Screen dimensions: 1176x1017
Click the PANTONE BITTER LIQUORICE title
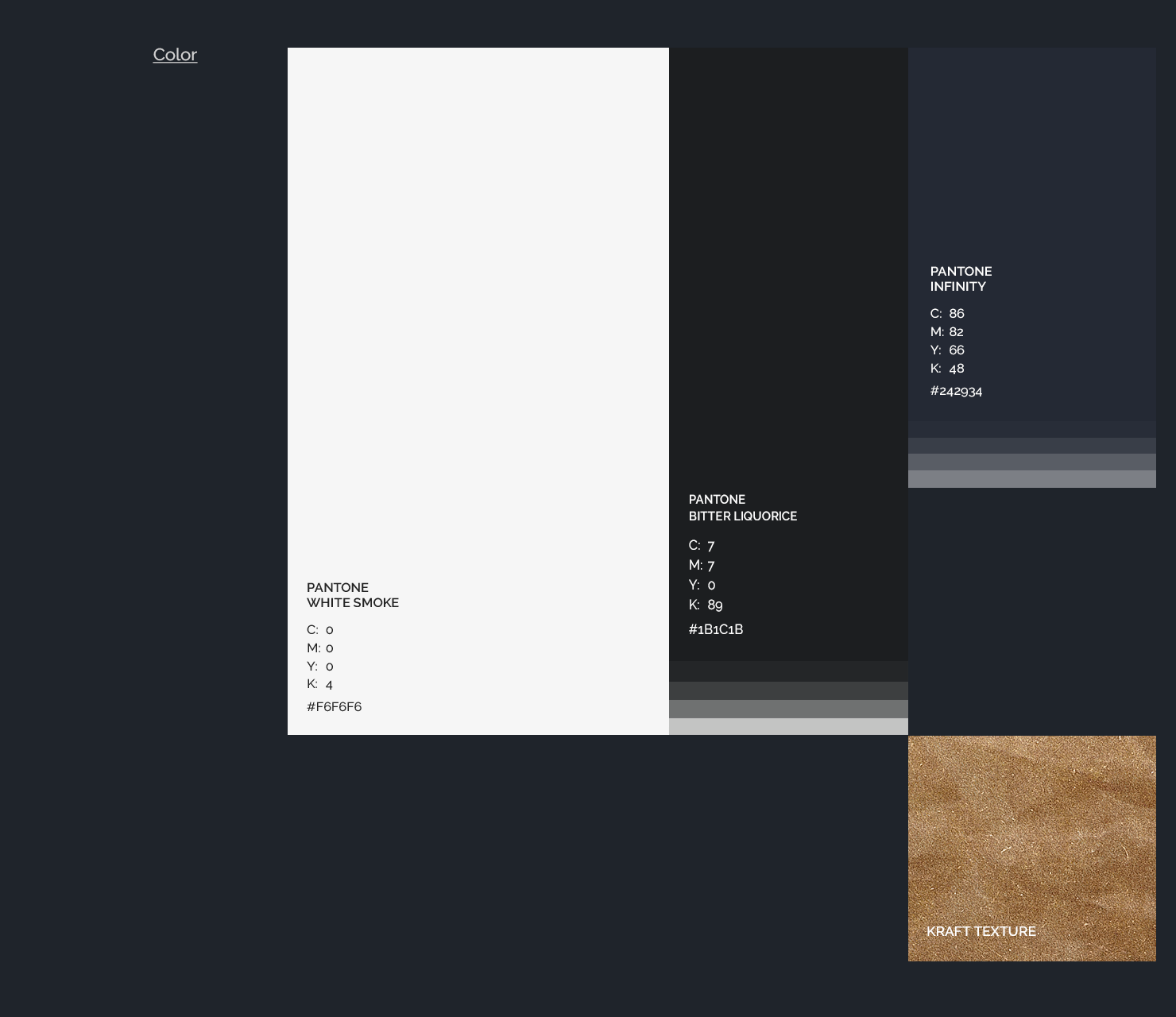(x=742, y=508)
